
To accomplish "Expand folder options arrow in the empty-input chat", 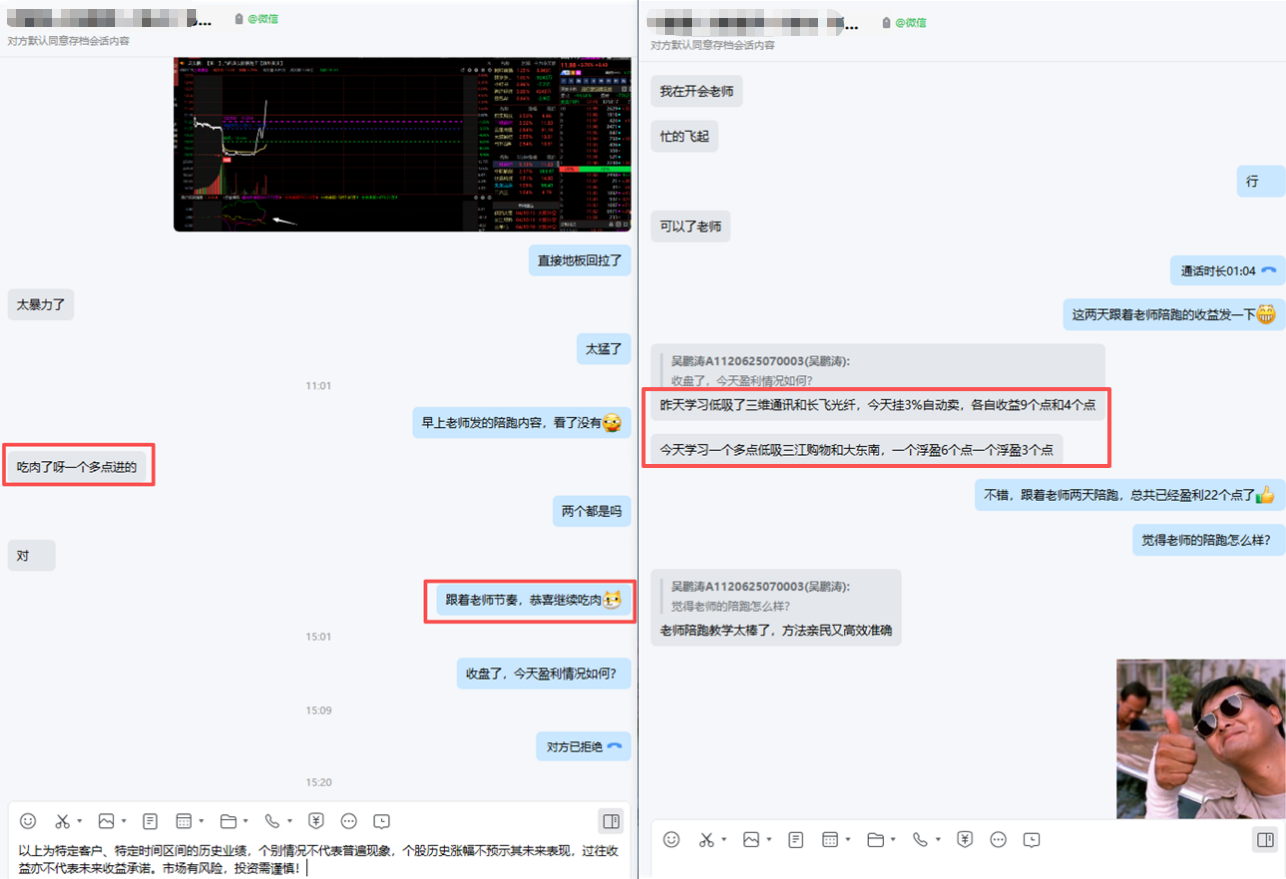I will pos(893,840).
